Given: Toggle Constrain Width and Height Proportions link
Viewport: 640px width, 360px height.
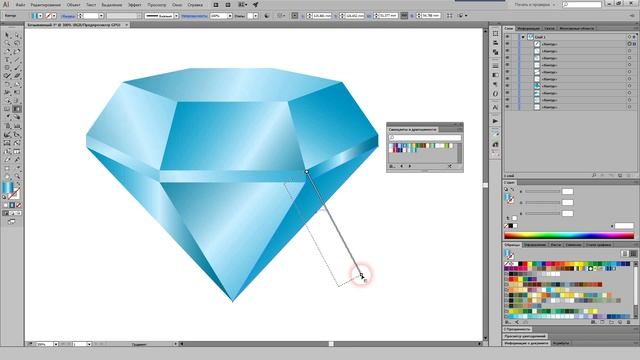Looking at the screenshot, I should pos(404,16).
